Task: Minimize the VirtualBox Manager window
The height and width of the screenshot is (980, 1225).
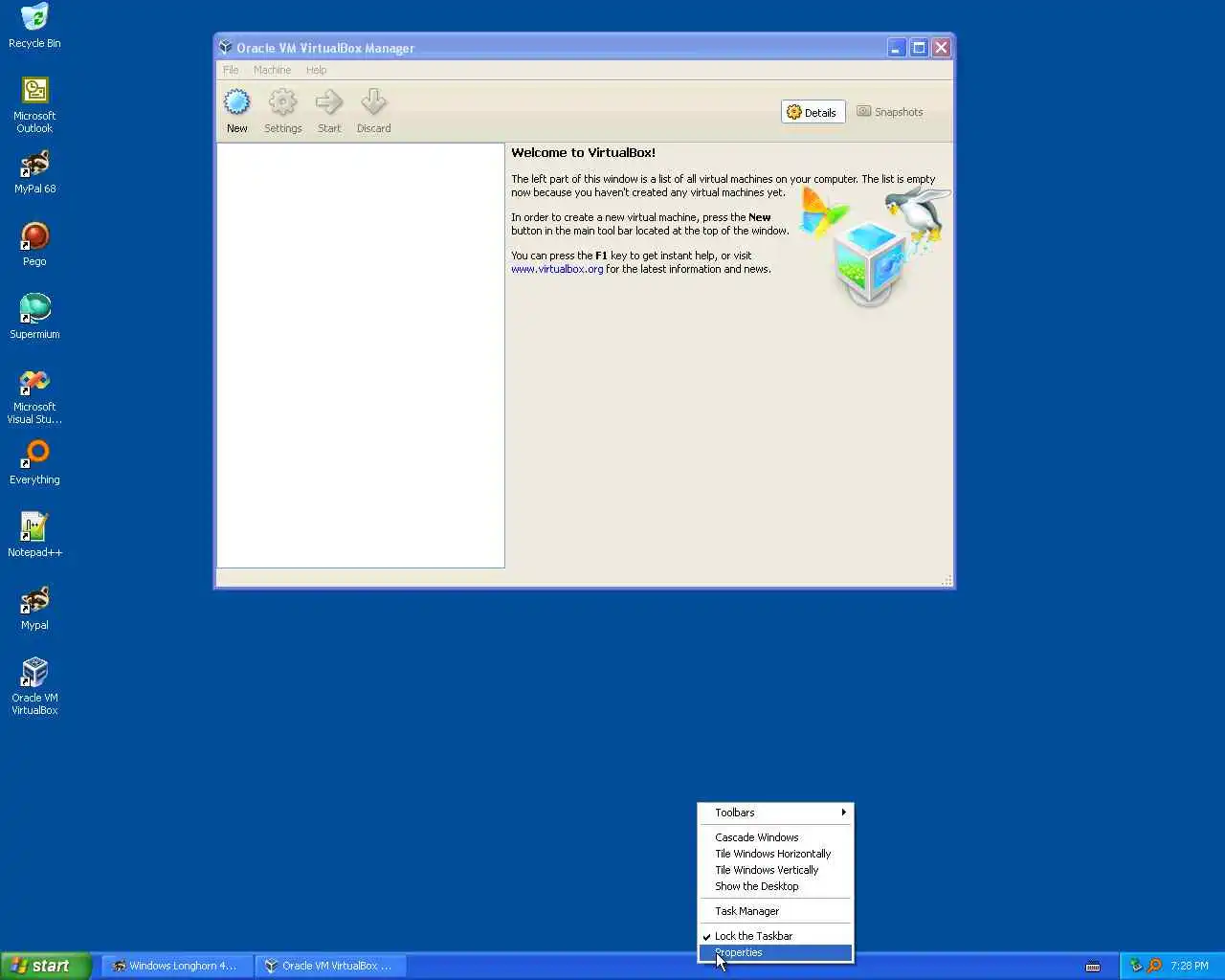Action: 896,48
